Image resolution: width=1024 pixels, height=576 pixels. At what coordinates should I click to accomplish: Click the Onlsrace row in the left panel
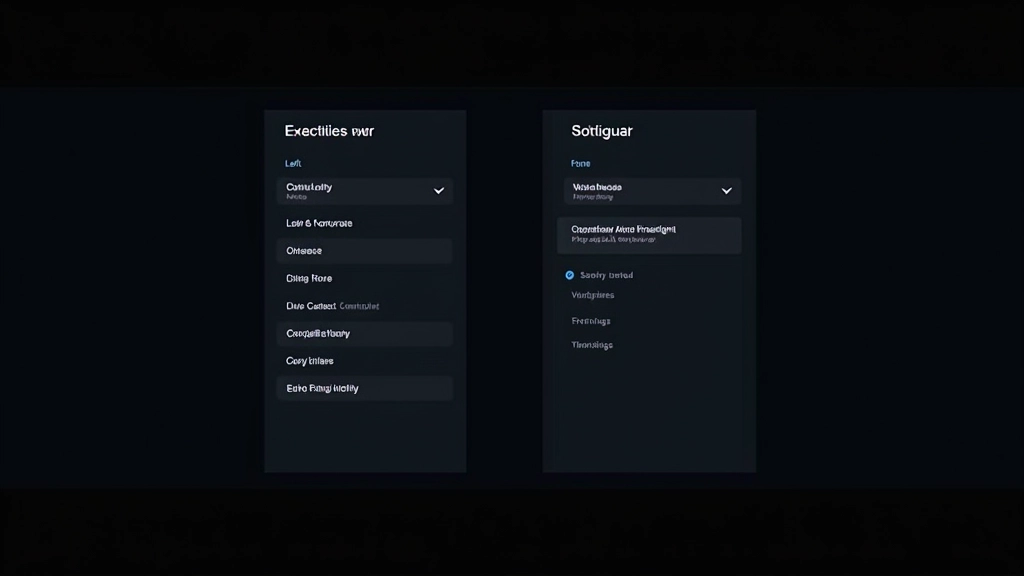(x=364, y=250)
